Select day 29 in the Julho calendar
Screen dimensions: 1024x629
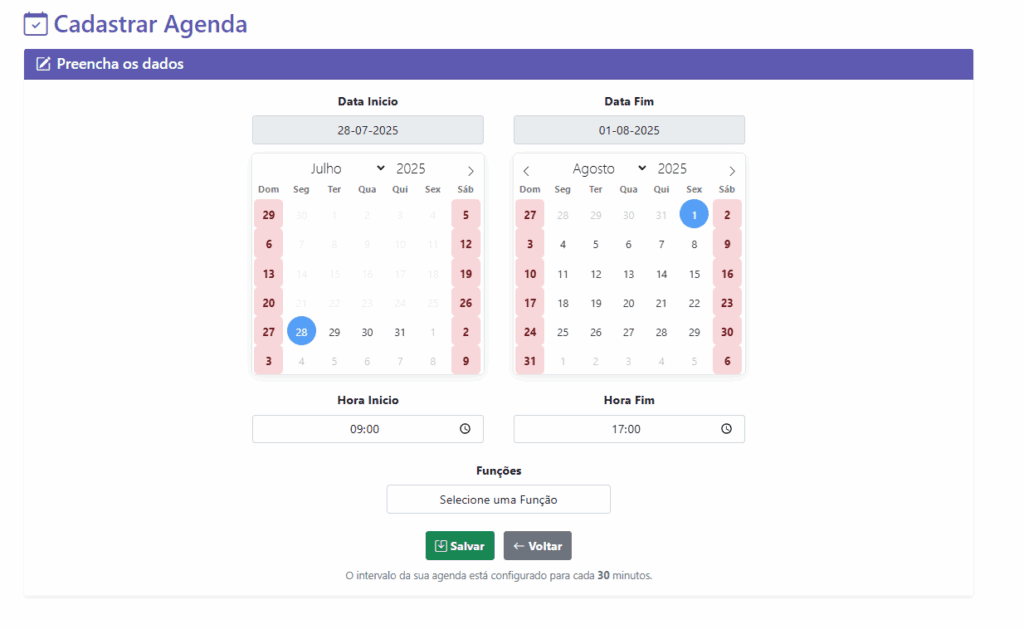[335, 332]
